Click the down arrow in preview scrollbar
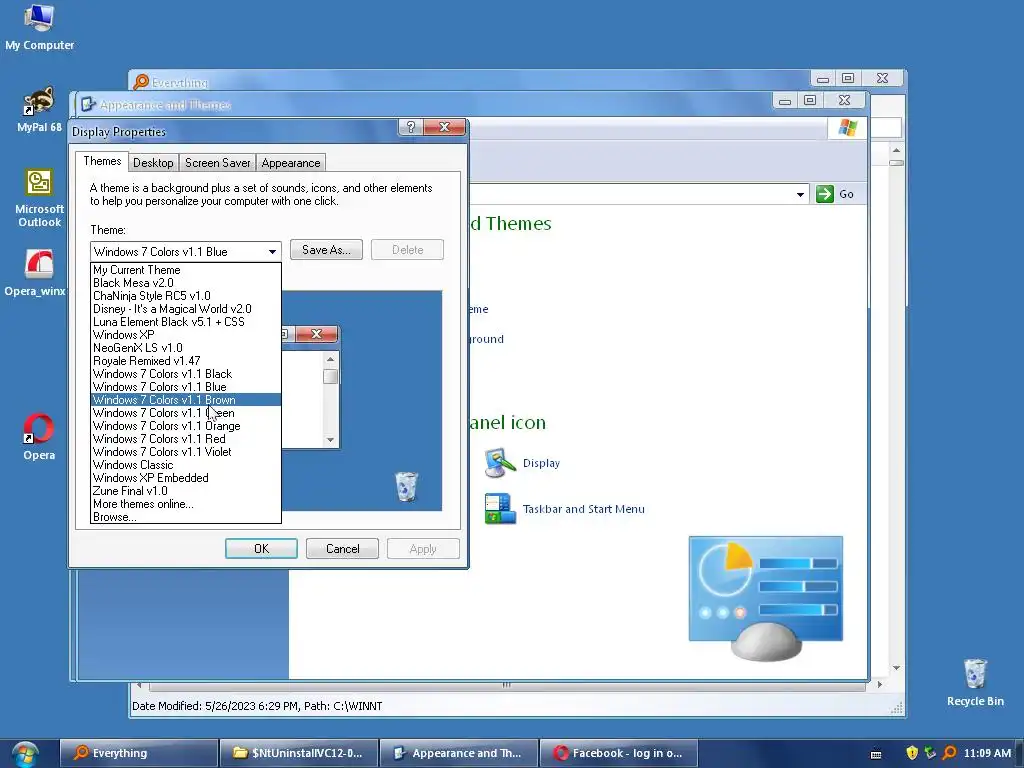The height and width of the screenshot is (768, 1024). pyautogui.click(x=330, y=440)
